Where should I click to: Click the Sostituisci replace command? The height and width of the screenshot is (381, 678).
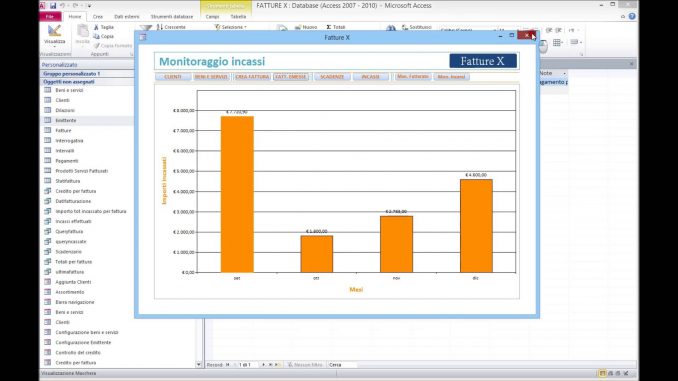(417, 27)
